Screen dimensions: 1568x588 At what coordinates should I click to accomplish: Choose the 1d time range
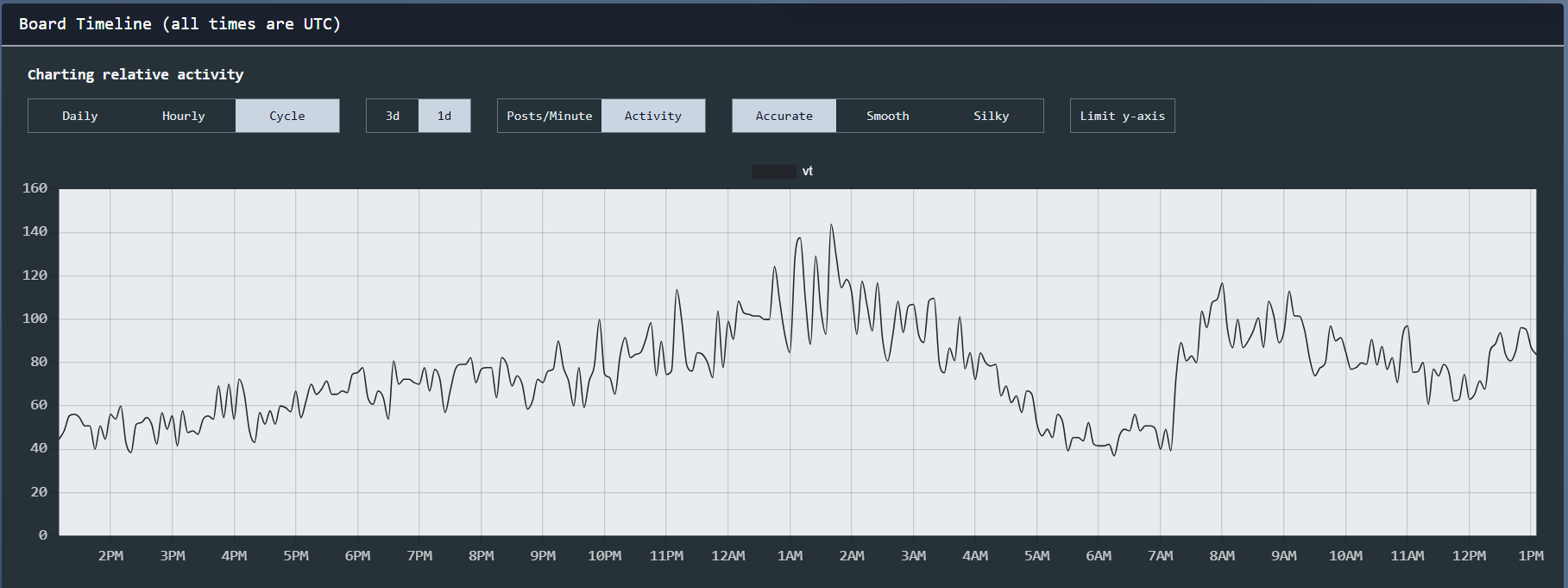(x=444, y=116)
